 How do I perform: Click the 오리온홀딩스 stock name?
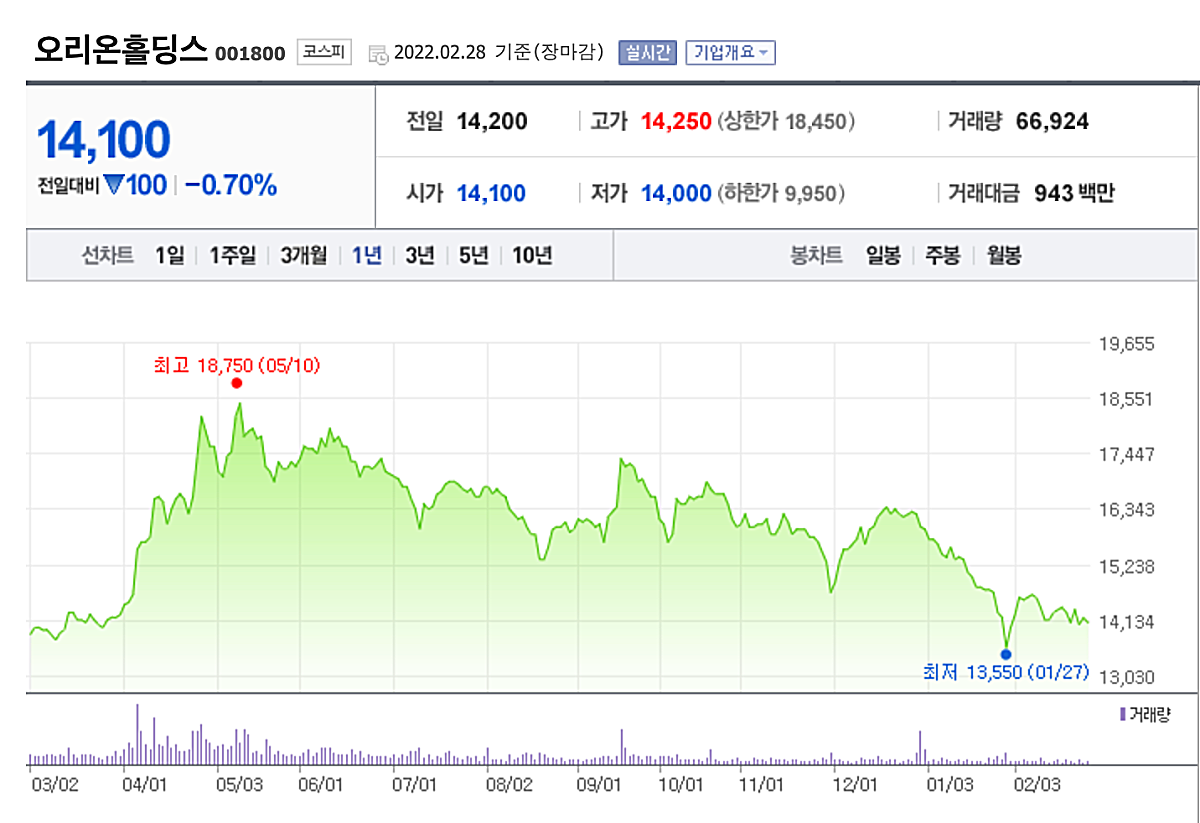121,49
